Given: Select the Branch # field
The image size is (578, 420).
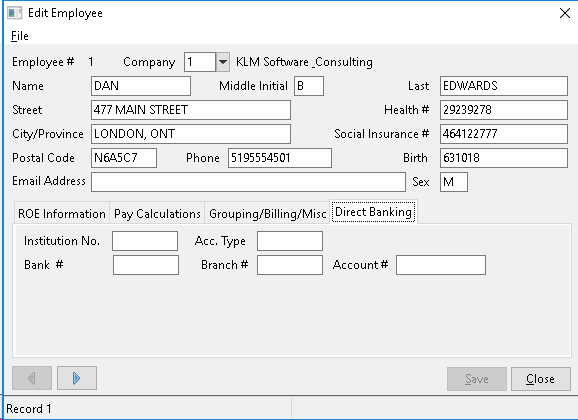Looking at the screenshot, I should tap(290, 265).
